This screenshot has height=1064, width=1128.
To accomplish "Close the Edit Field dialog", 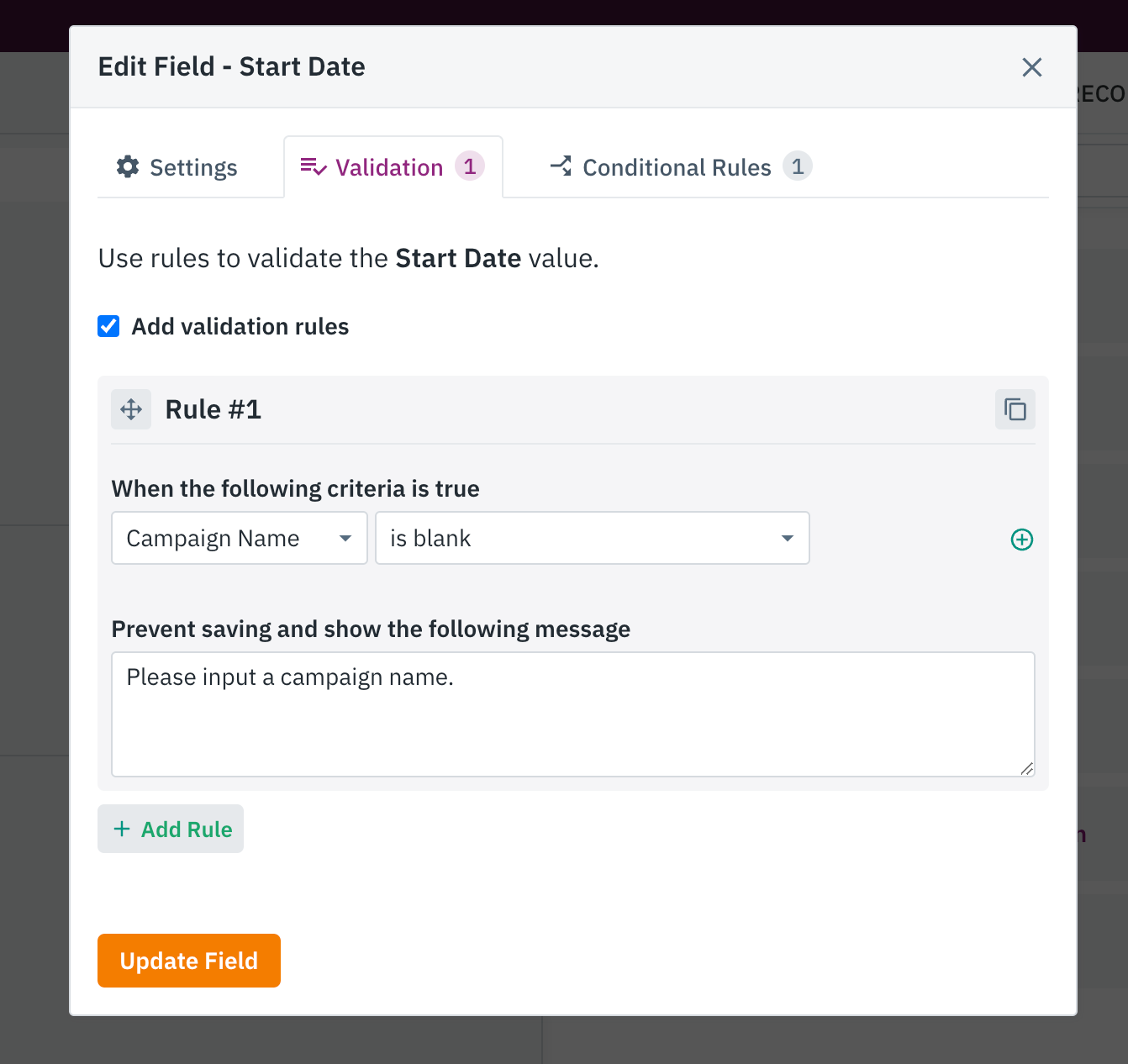I will pos(1032,67).
